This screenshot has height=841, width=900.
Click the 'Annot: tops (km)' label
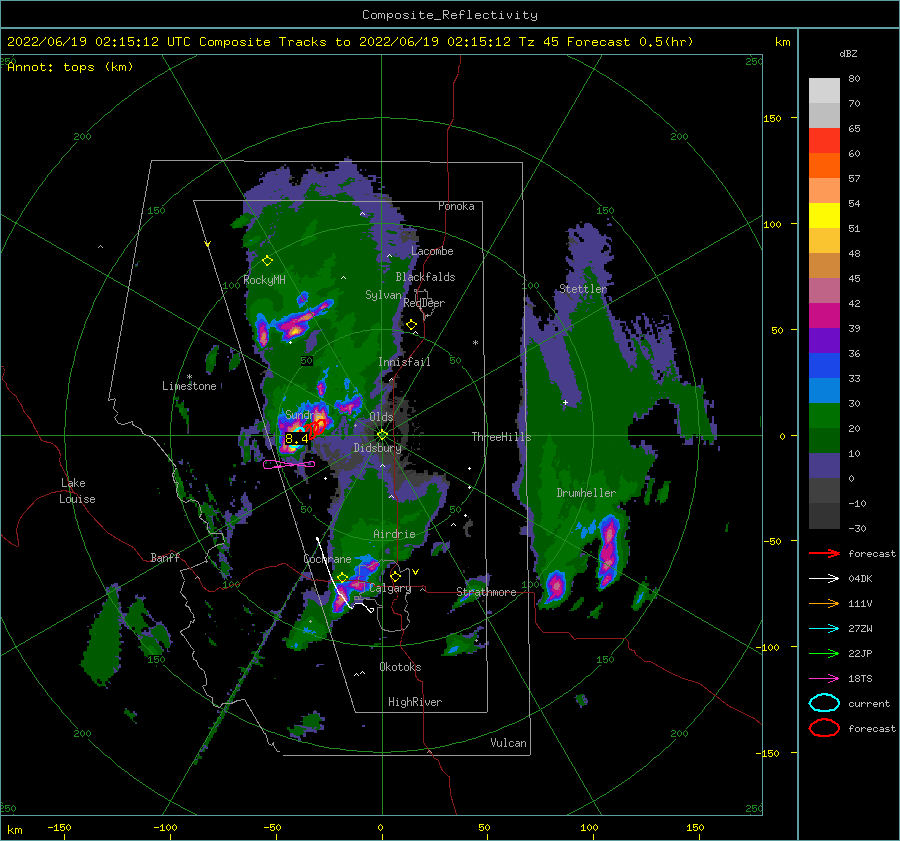70,67
